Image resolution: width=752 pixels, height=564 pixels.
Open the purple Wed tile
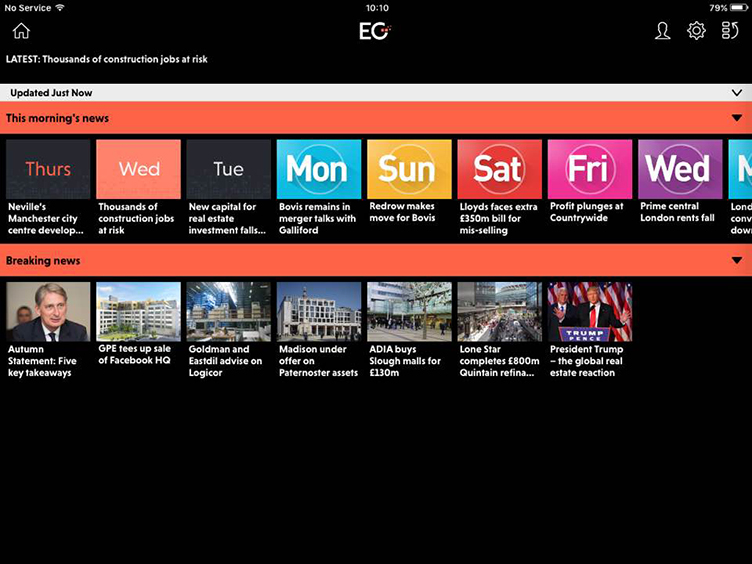point(680,169)
